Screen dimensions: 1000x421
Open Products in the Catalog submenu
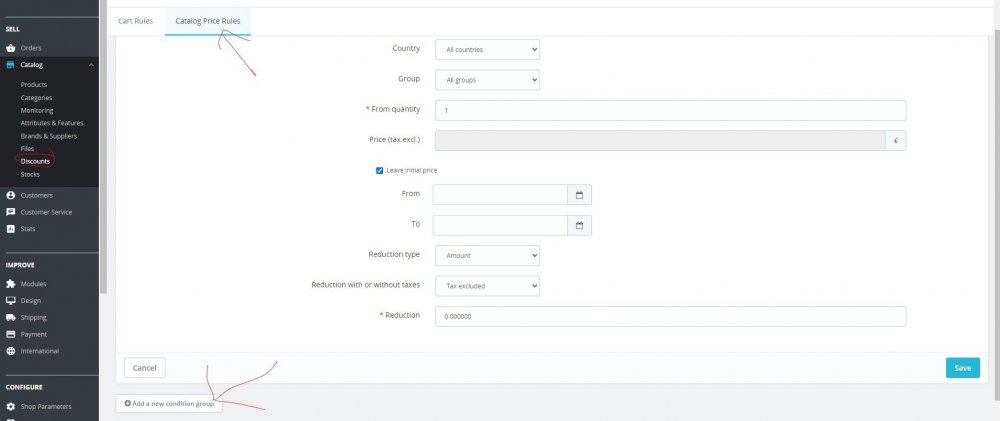pos(34,84)
